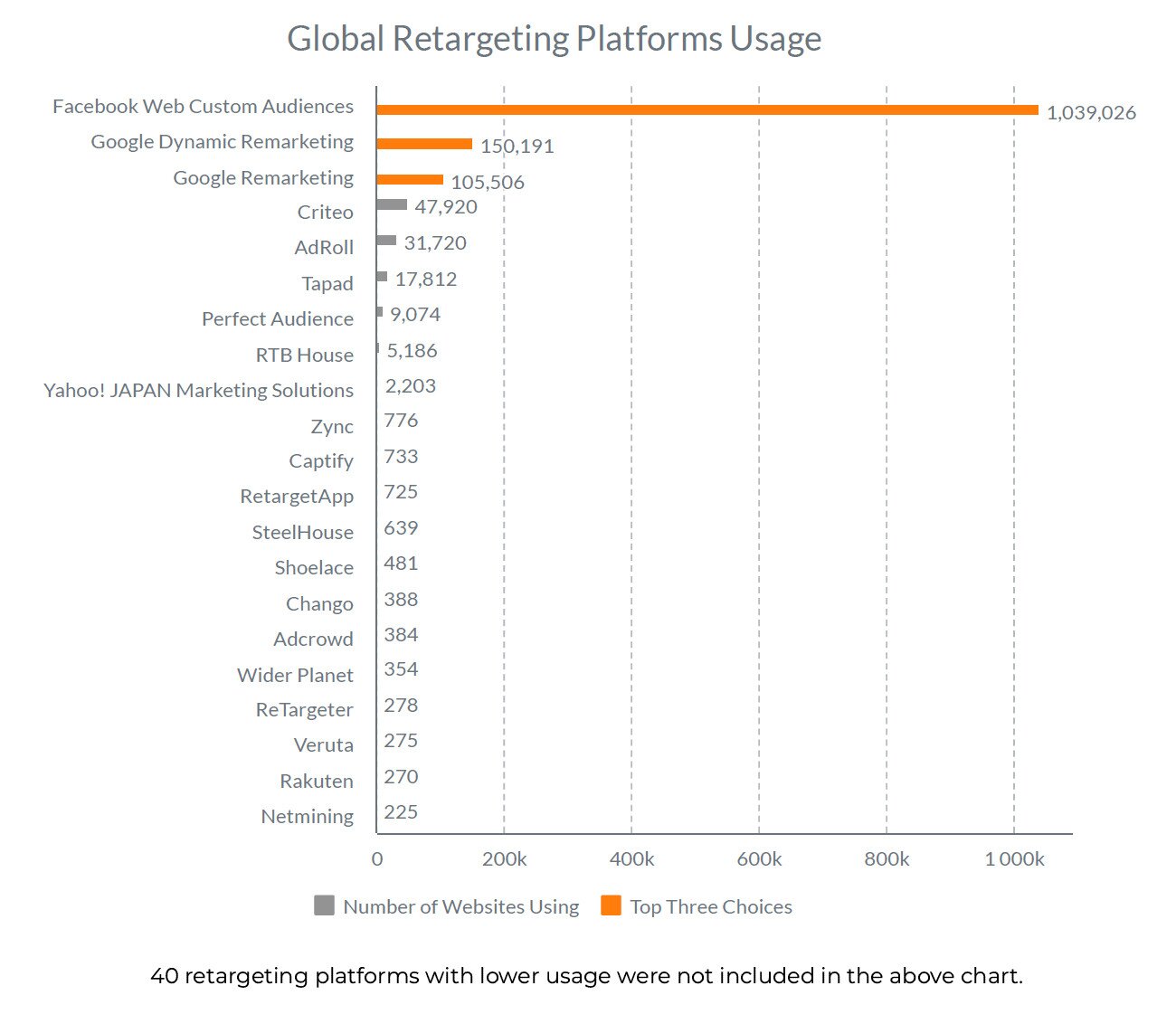Click the value label 9,074
This screenshot has height=1033, width=1176.
pos(415,315)
